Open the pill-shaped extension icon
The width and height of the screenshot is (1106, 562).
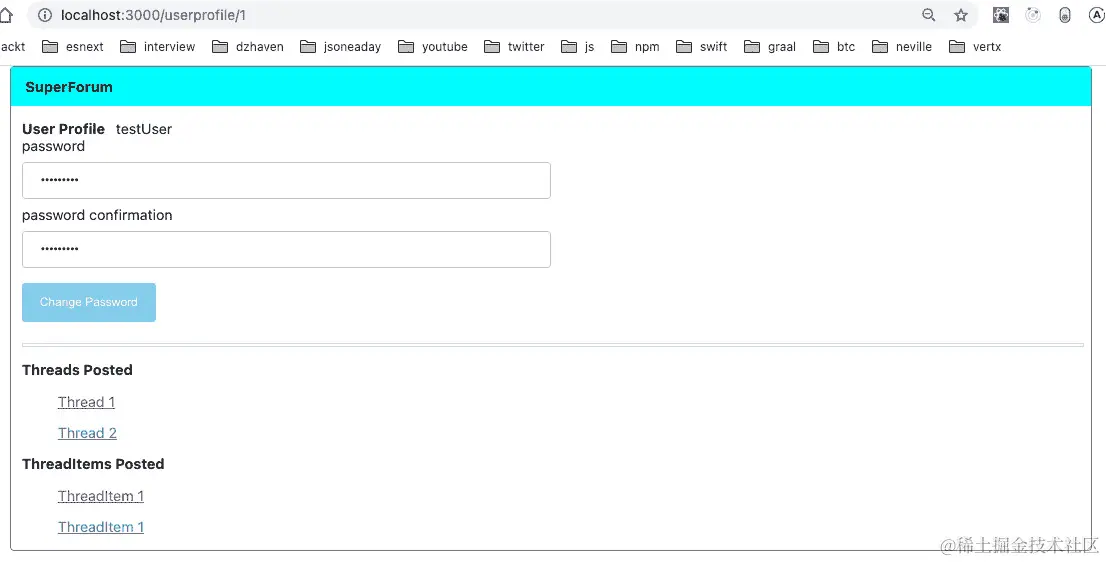1066,15
